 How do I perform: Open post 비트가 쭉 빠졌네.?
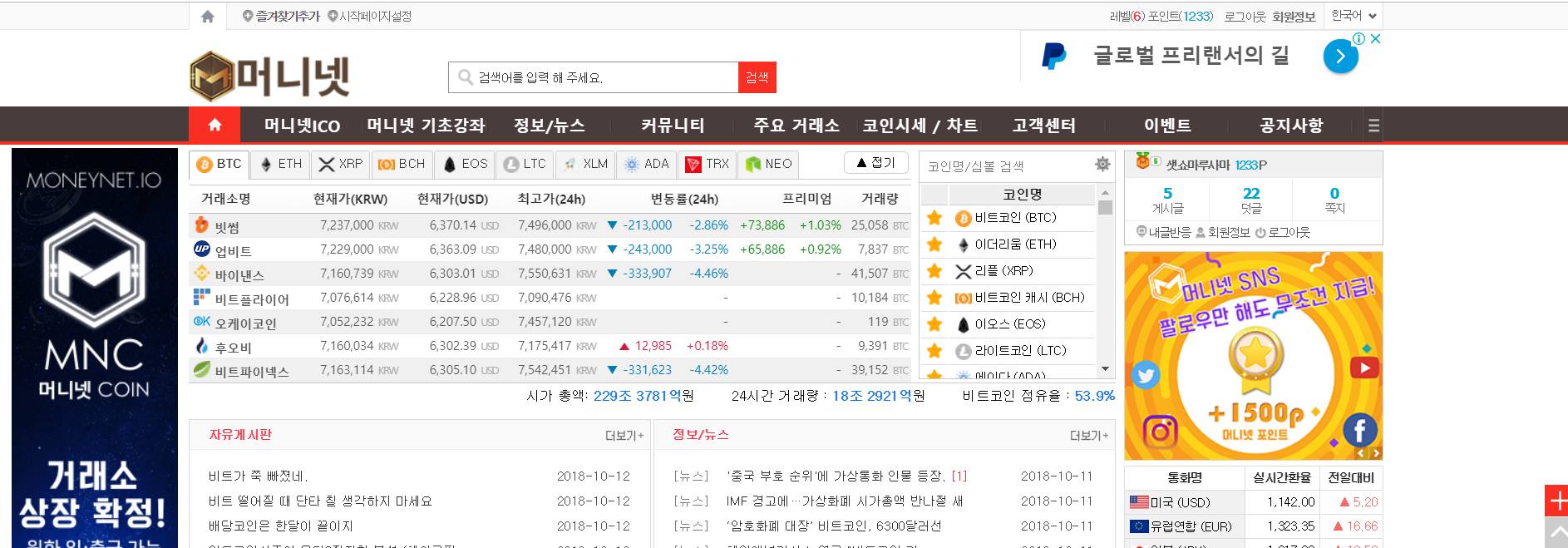pos(258,476)
